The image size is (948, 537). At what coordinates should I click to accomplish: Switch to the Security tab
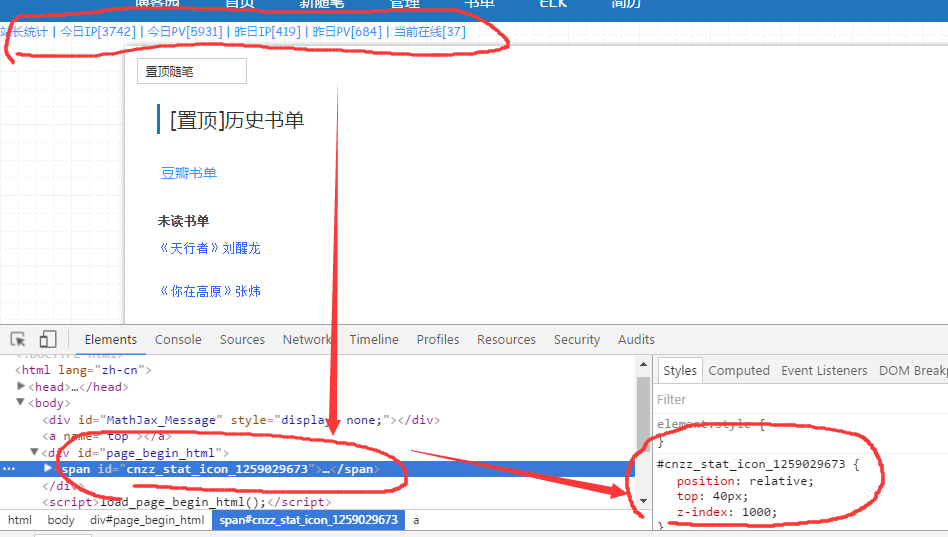coord(577,339)
